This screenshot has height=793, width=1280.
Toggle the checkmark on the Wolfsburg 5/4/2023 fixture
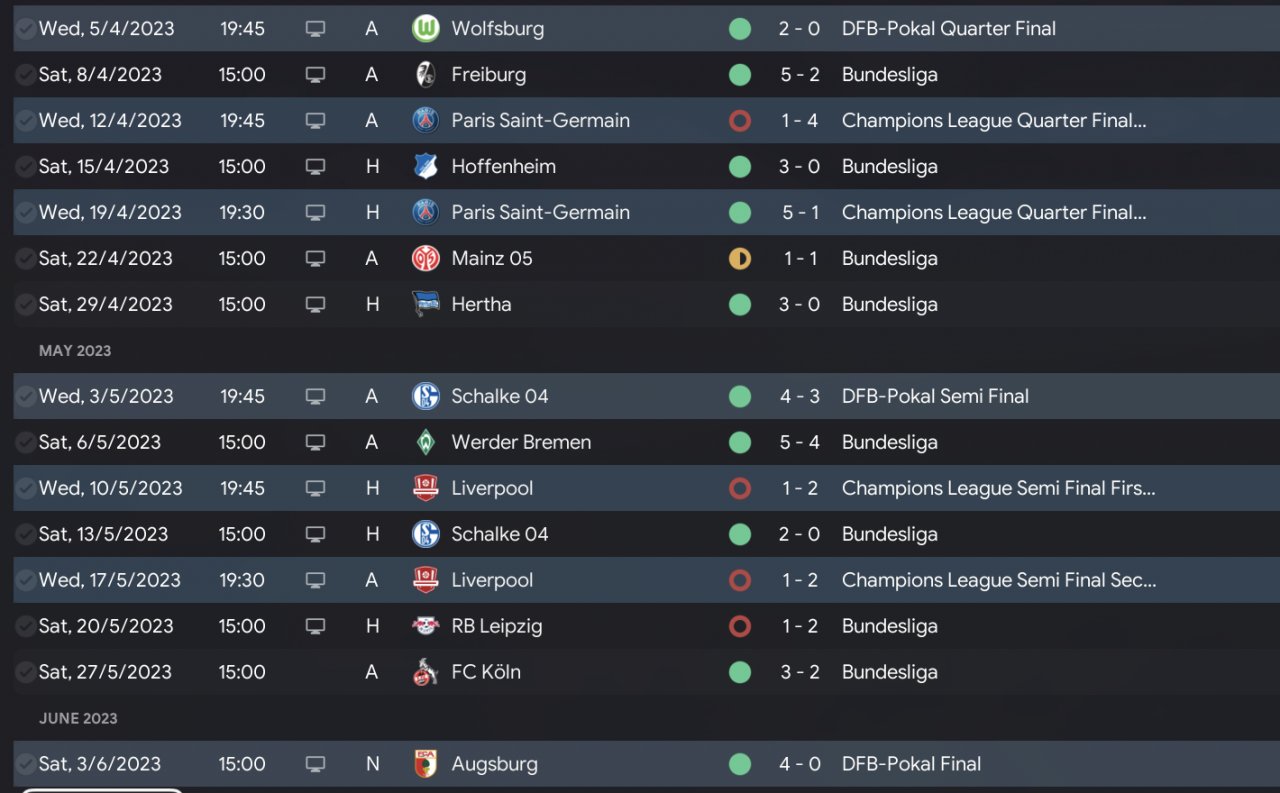click(x=25, y=29)
